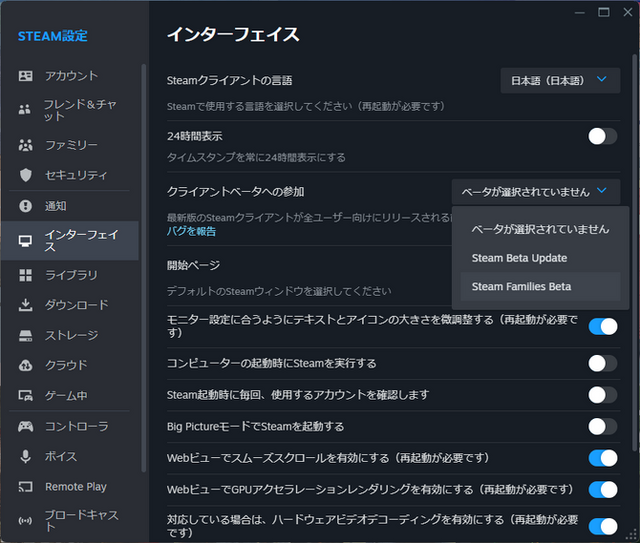Screen dimensions: 640x543
Task: Go to Remote Play settings
Action: (75, 487)
